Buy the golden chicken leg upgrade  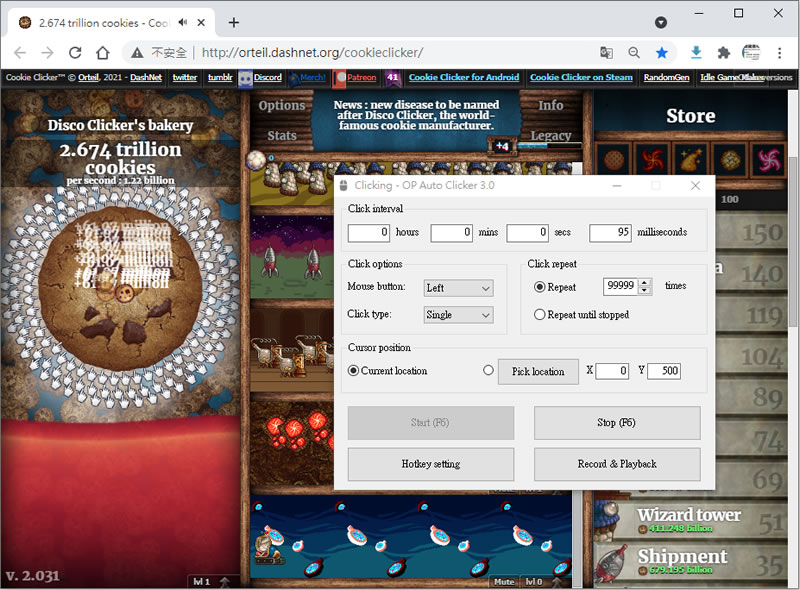click(691, 160)
